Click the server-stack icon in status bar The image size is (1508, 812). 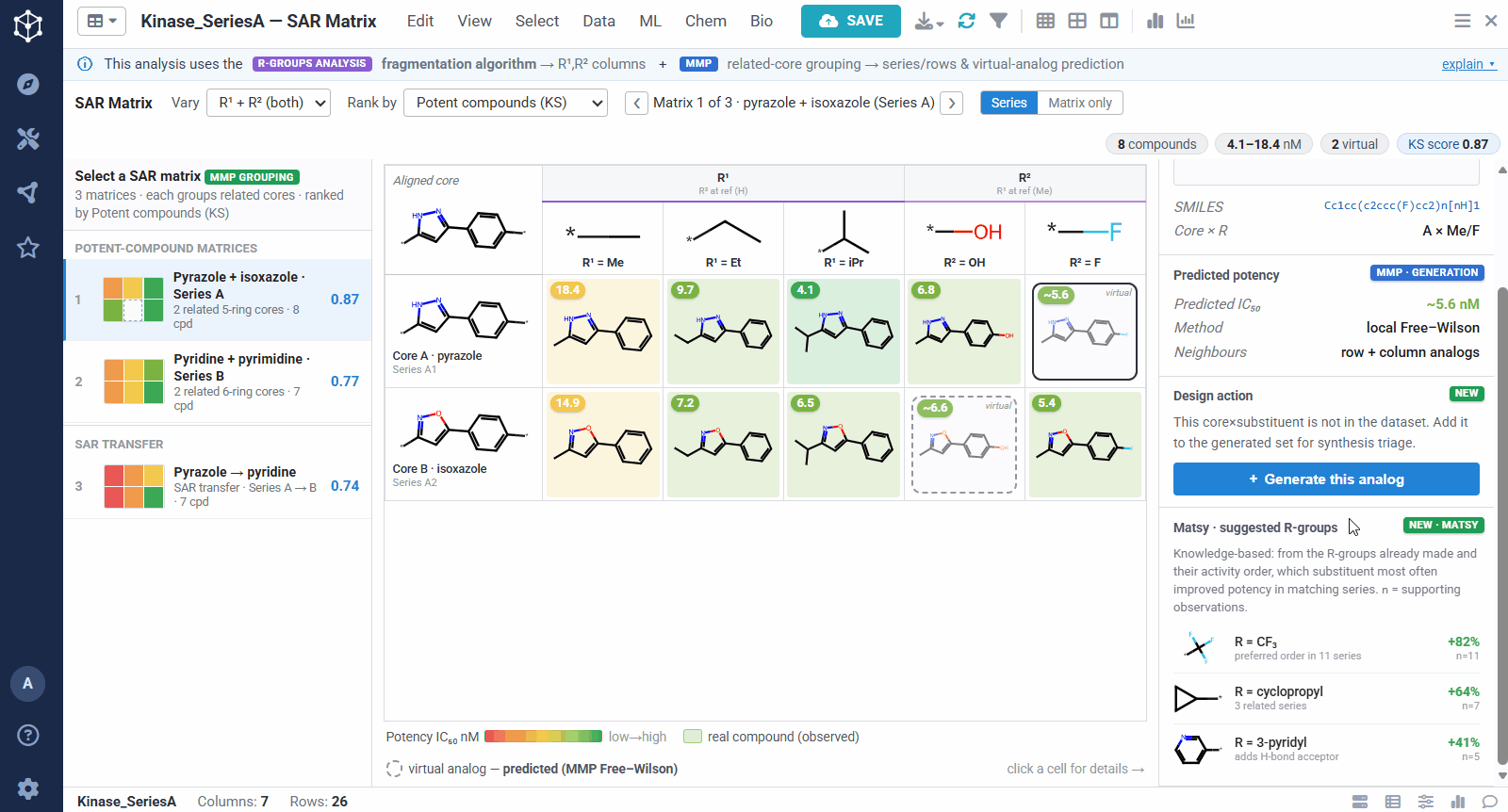click(1359, 802)
